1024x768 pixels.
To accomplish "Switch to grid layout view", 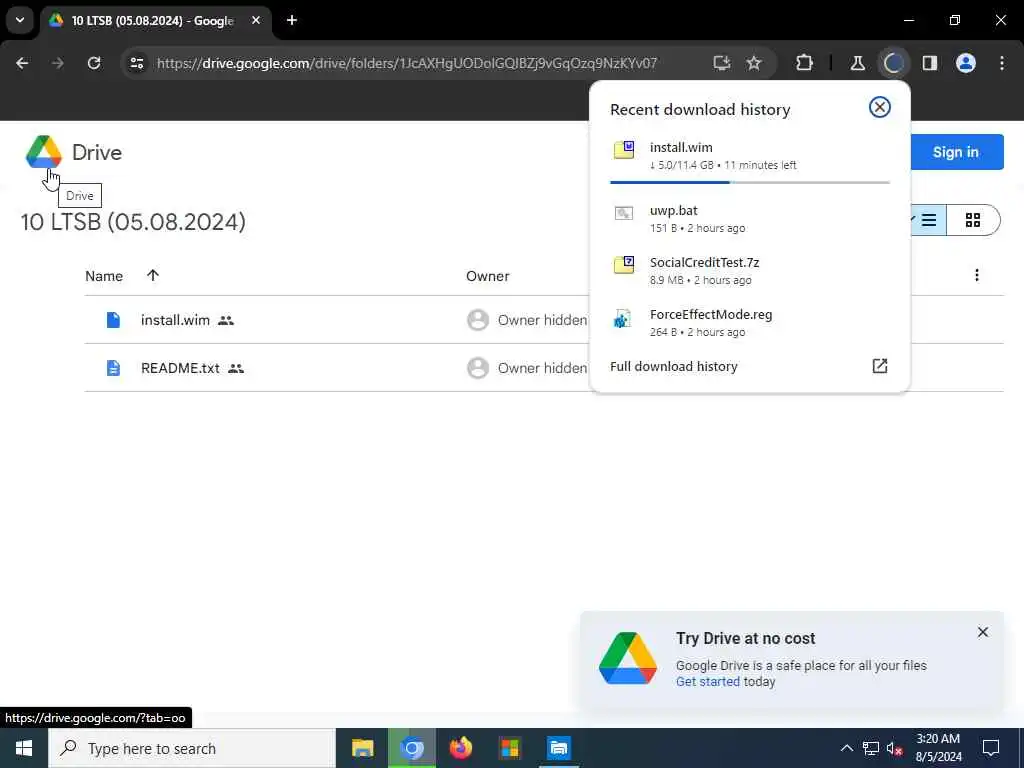I will click(x=972, y=220).
